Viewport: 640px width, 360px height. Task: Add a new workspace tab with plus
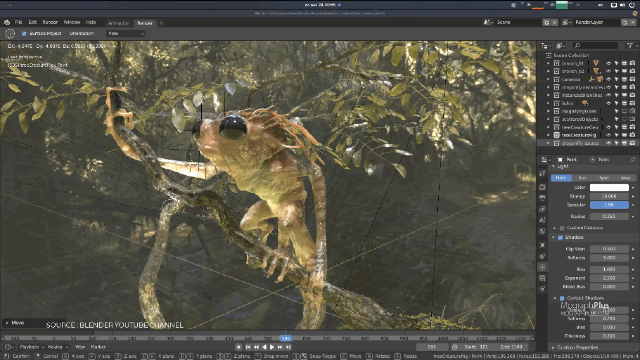(161, 23)
